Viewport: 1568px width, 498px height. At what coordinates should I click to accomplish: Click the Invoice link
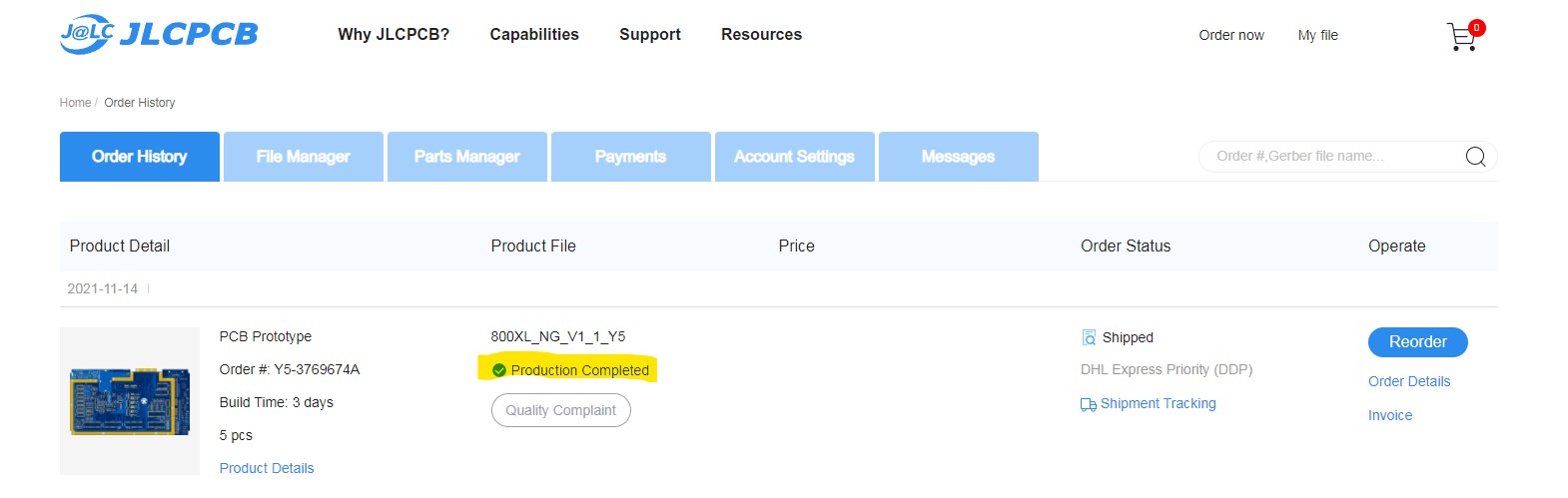(x=1389, y=415)
